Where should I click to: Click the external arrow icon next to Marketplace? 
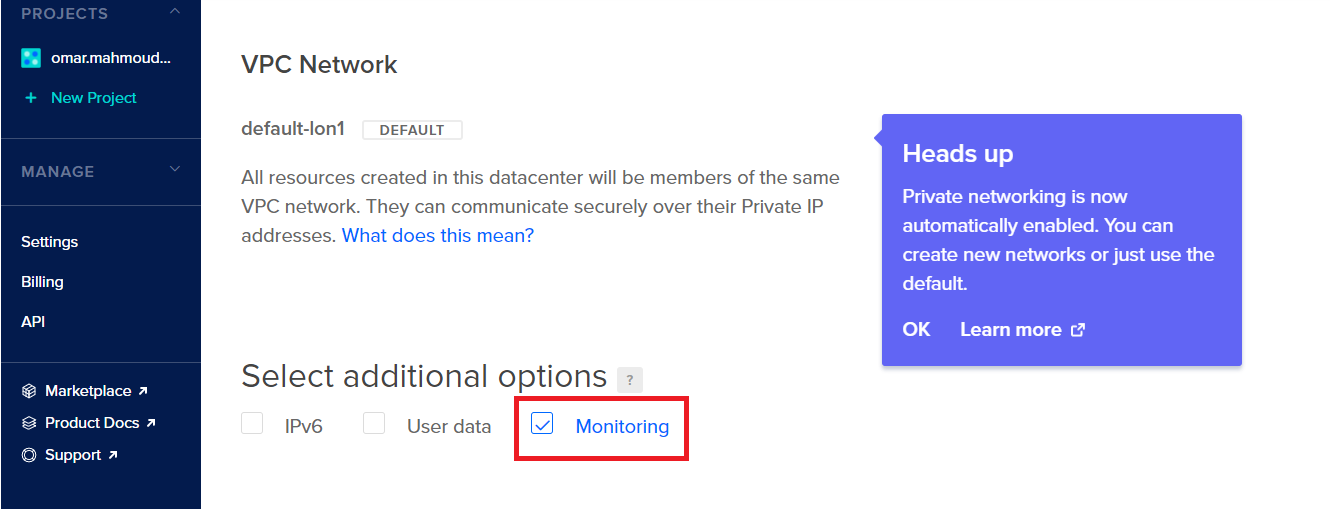click(142, 391)
